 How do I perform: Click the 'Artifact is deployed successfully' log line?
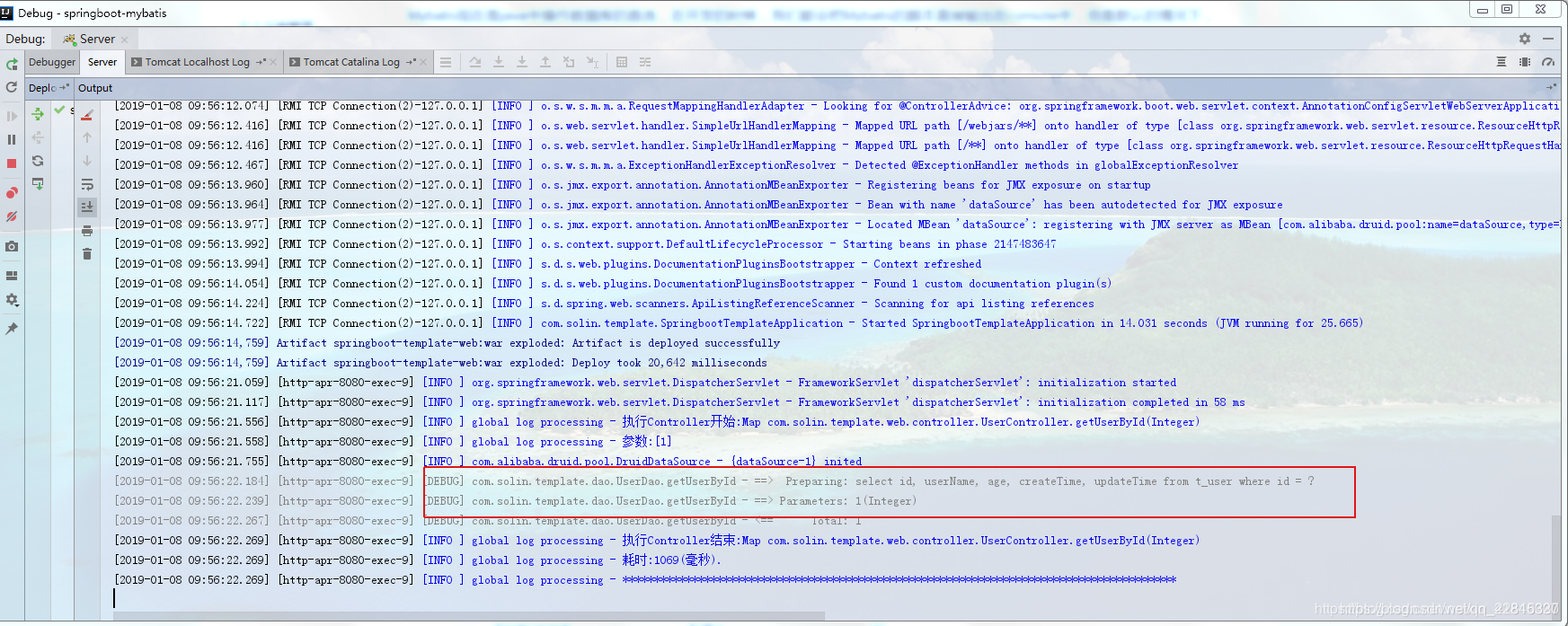click(x=447, y=343)
